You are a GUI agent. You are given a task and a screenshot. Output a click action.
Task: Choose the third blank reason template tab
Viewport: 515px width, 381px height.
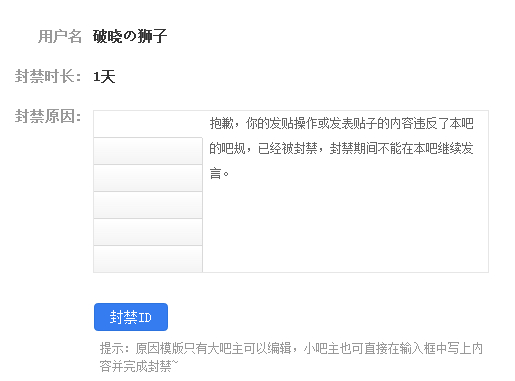pyautogui.click(x=148, y=178)
